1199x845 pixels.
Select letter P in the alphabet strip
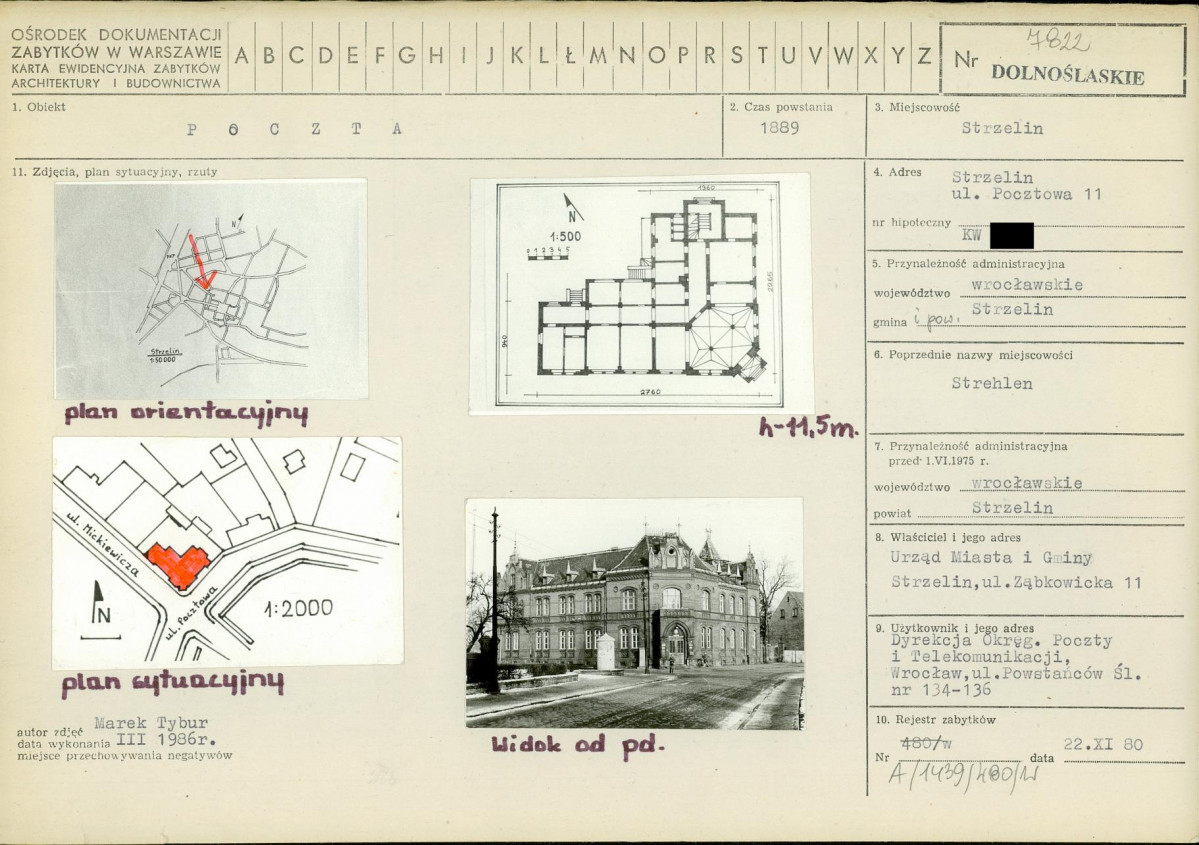[683, 56]
